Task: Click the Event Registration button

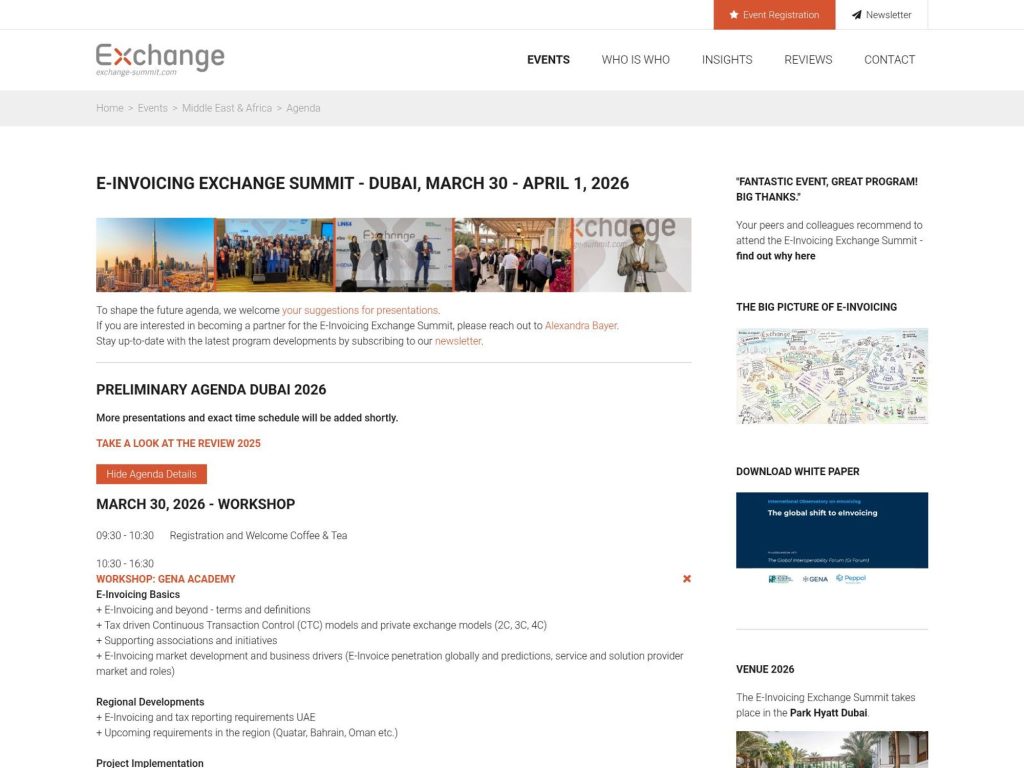Action: point(774,14)
